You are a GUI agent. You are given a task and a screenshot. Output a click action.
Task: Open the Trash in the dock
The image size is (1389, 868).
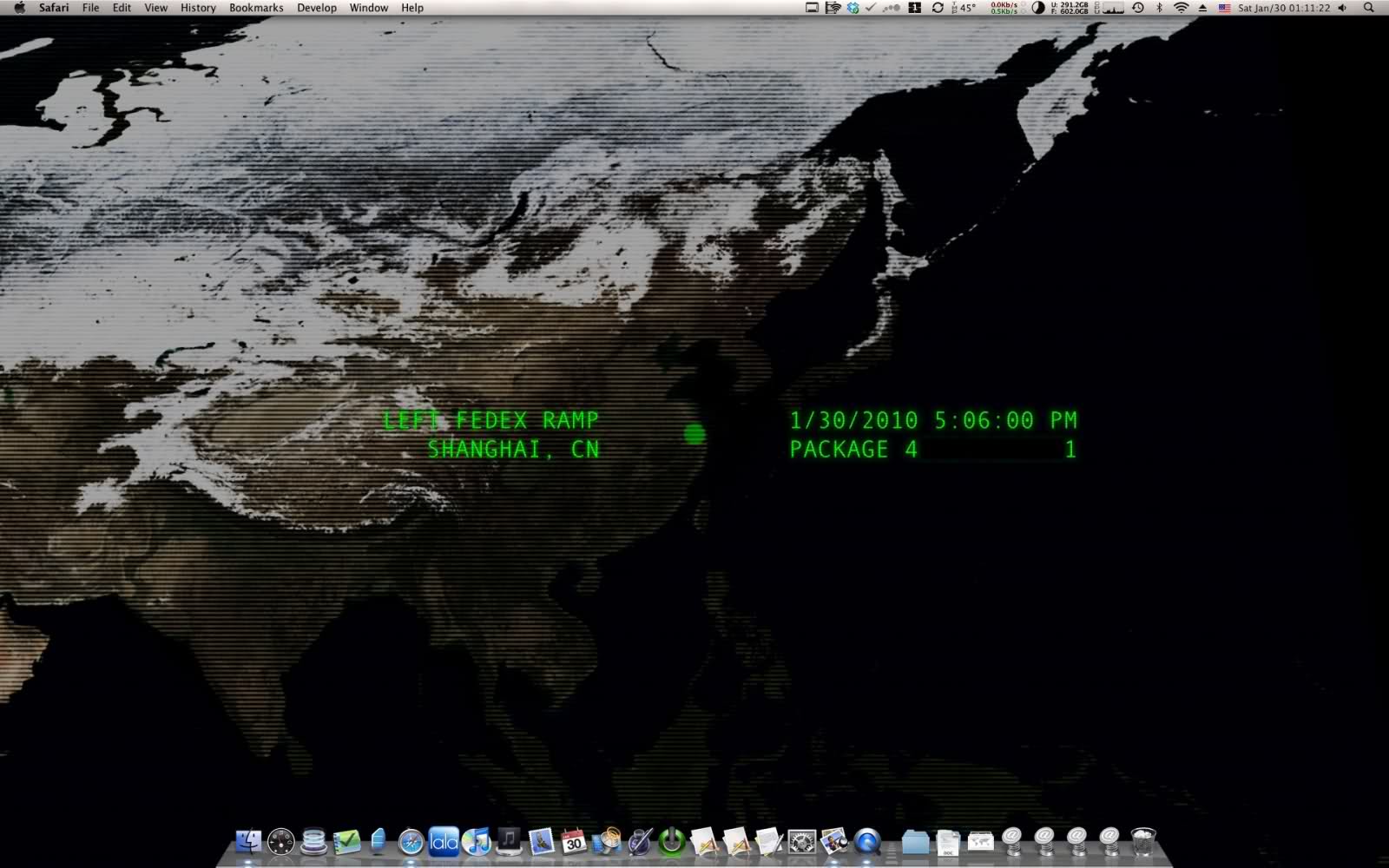[x=1143, y=841]
